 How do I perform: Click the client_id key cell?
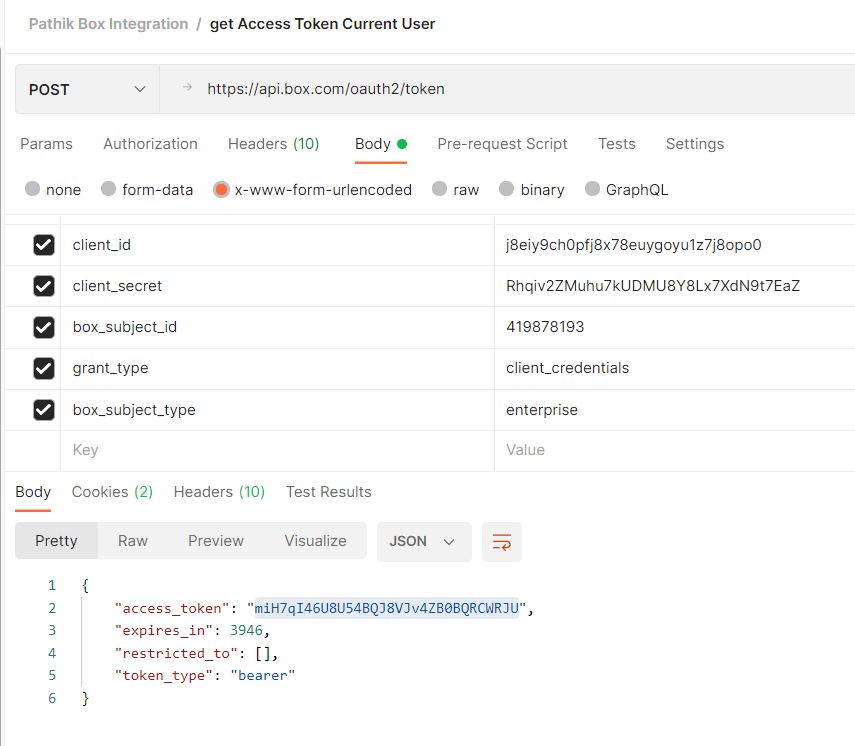click(278, 245)
